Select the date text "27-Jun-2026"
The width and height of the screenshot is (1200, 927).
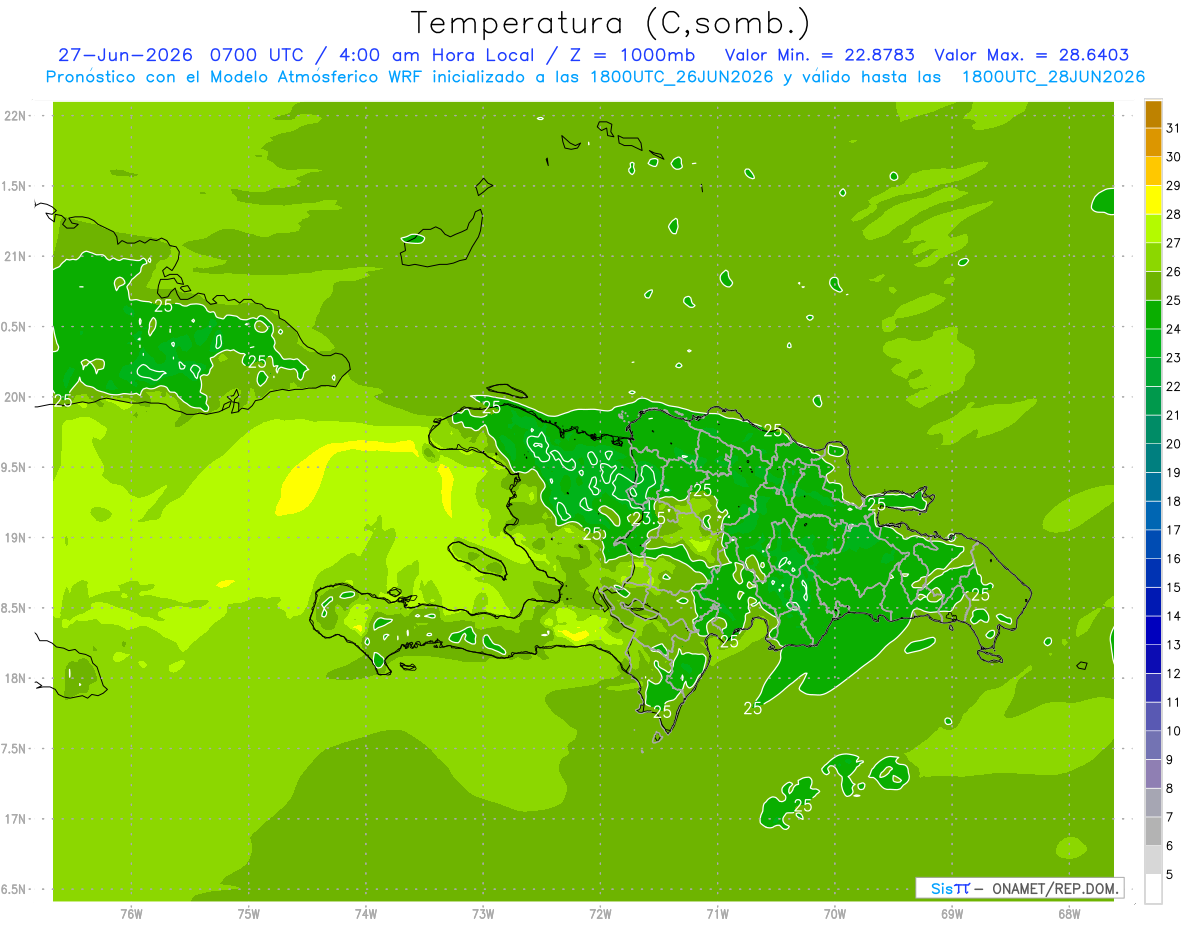click(127, 55)
